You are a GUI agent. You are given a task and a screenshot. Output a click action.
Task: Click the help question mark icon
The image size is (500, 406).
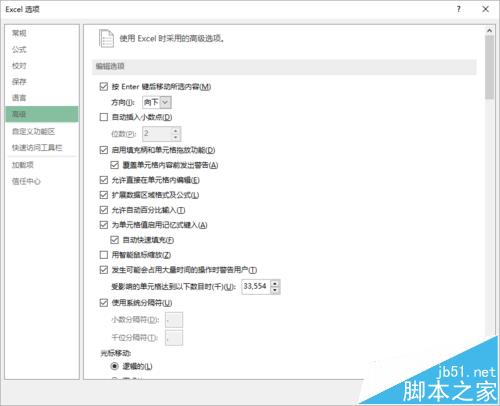459,9
